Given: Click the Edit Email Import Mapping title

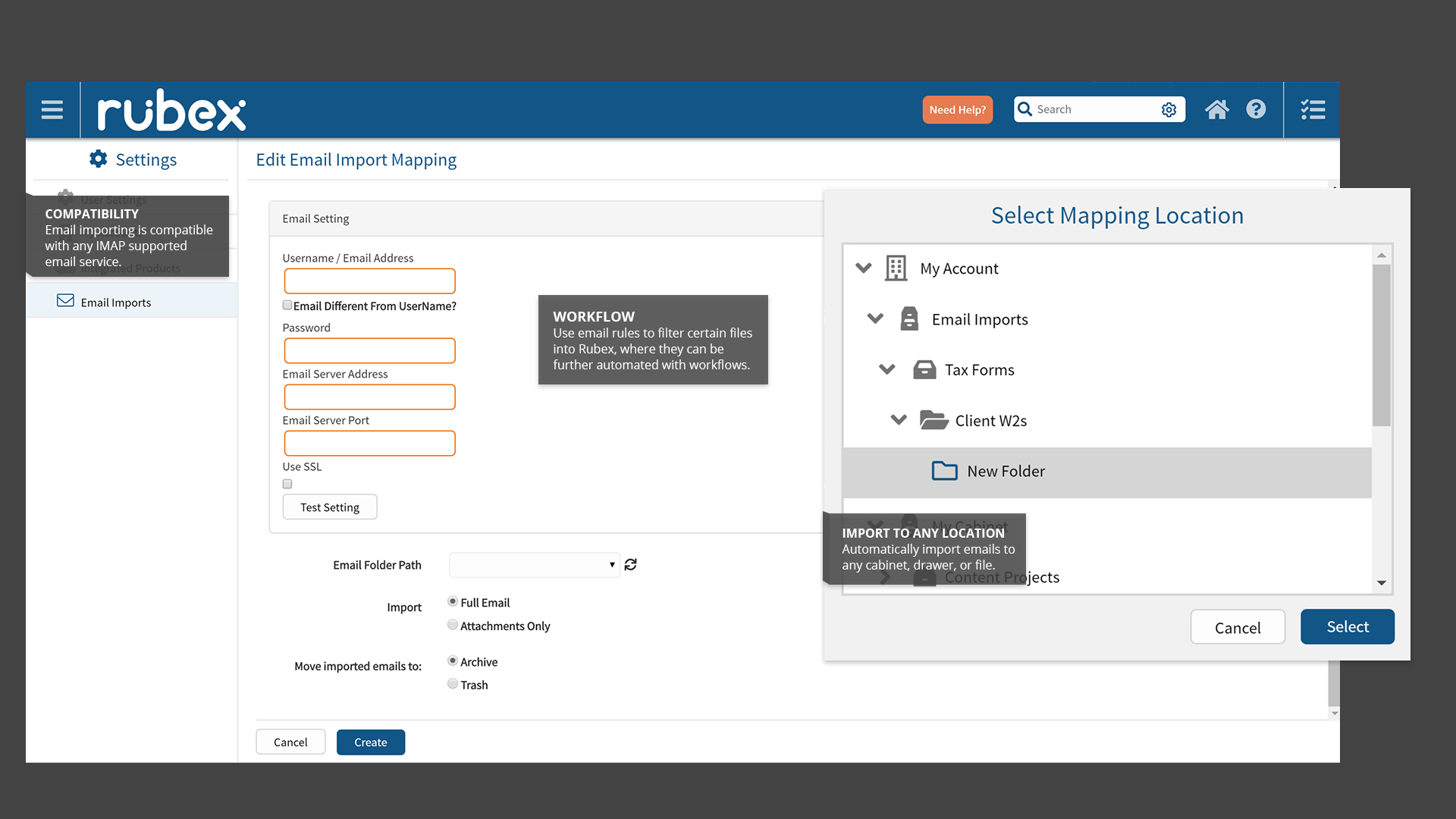Looking at the screenshot, I should 356,159.
